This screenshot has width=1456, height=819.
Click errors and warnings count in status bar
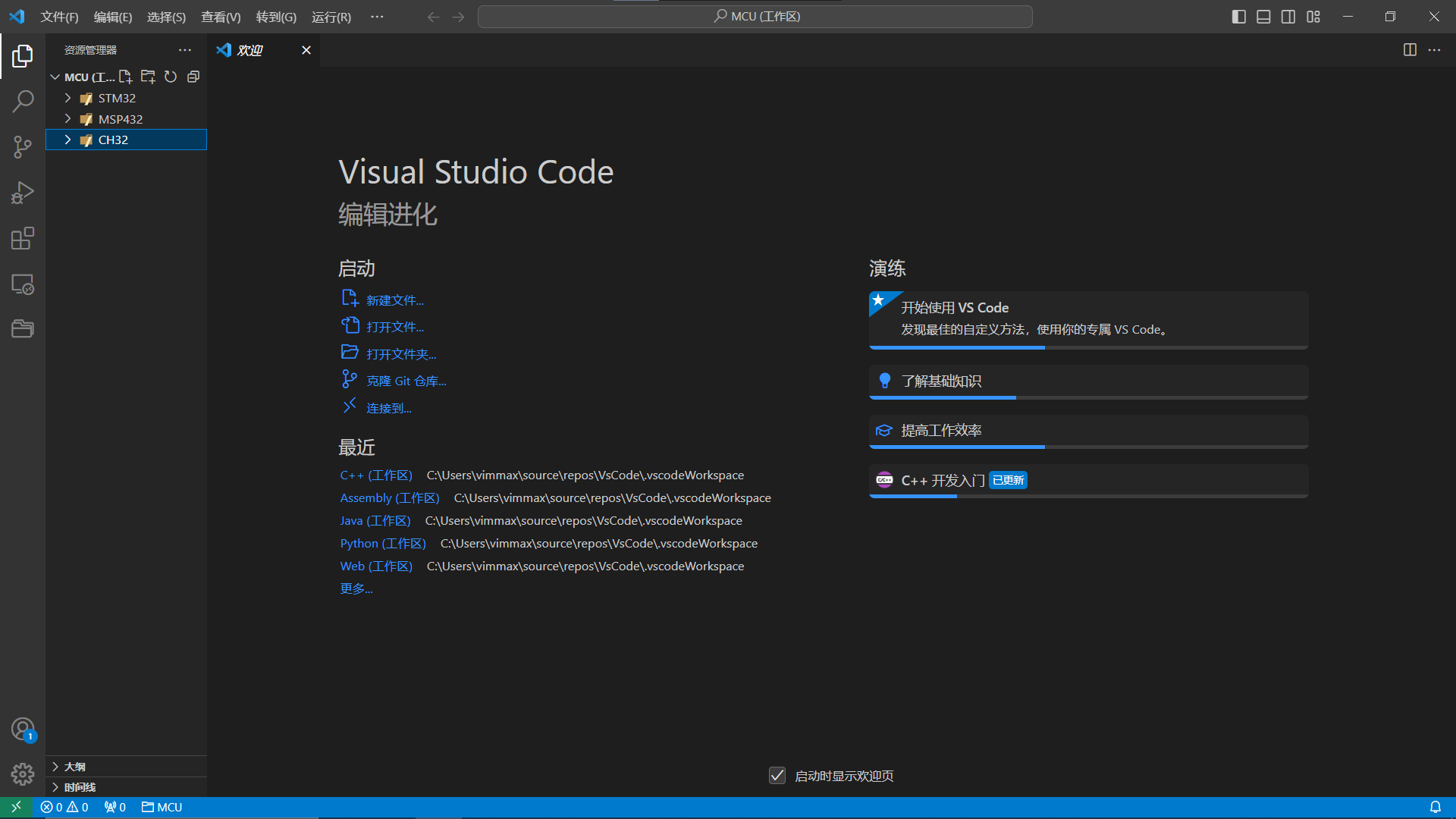pyautogui.click(x=64, y=807)
